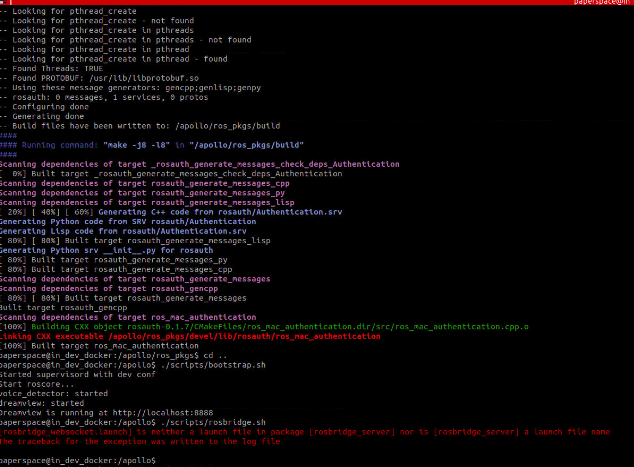Click red 'rosbridge_websocket.launch' error line

tap(305, 432)
